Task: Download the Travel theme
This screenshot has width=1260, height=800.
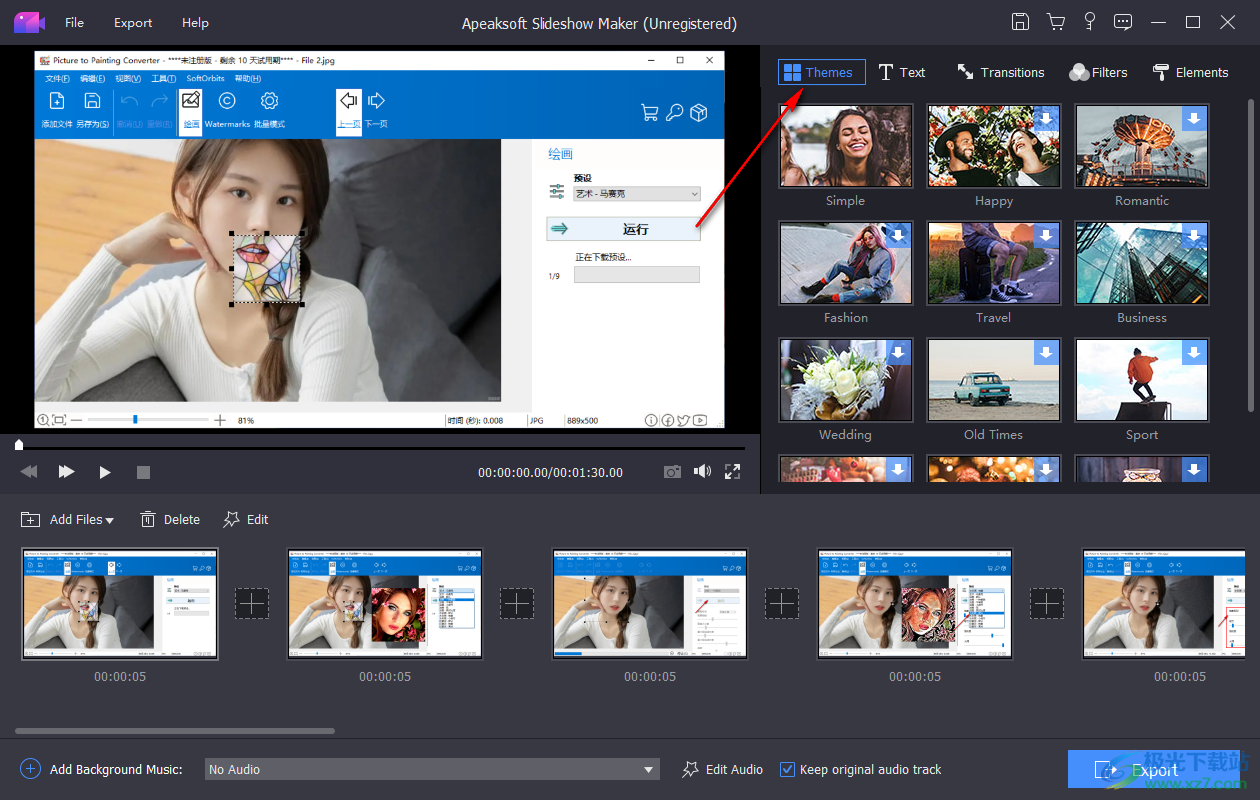Action: pos(1046,235)
